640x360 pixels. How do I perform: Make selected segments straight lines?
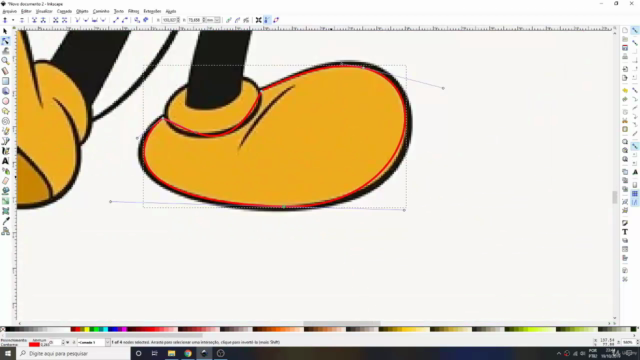point(116,20)
